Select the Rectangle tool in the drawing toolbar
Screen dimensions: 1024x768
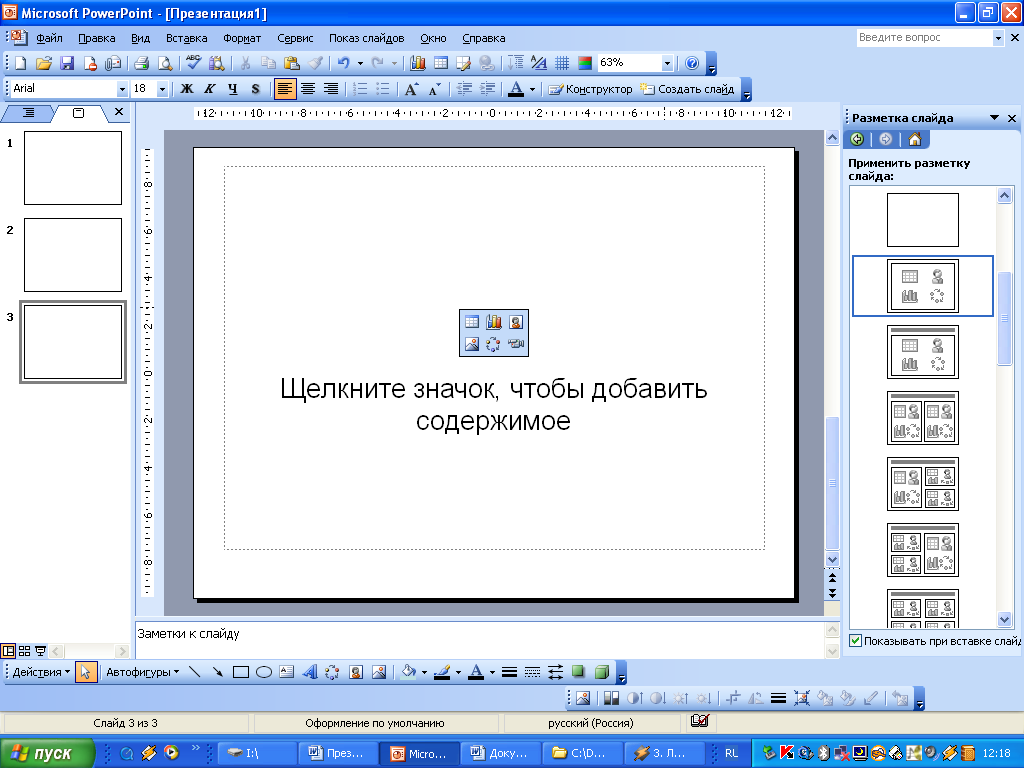241,672
